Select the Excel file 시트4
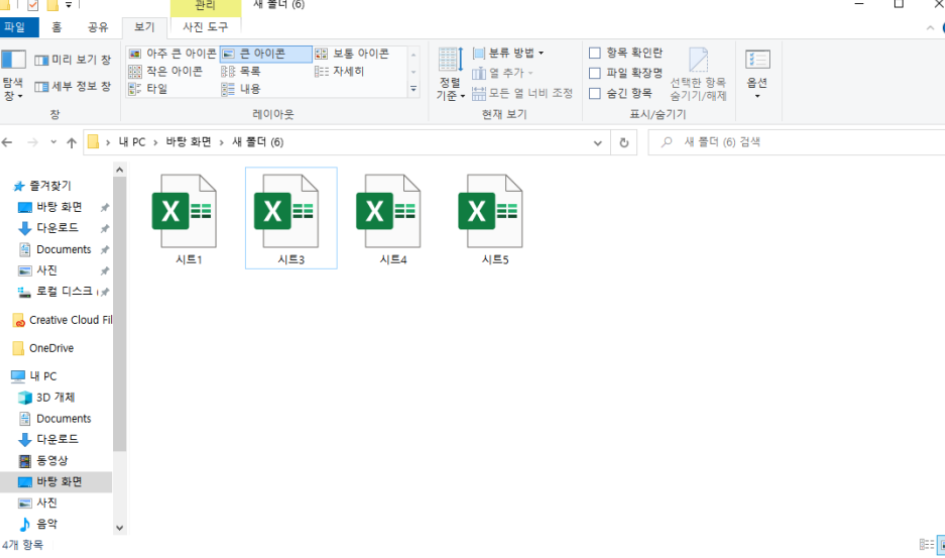The width and height of the screenshot is (945, 558). coord(393,219)
